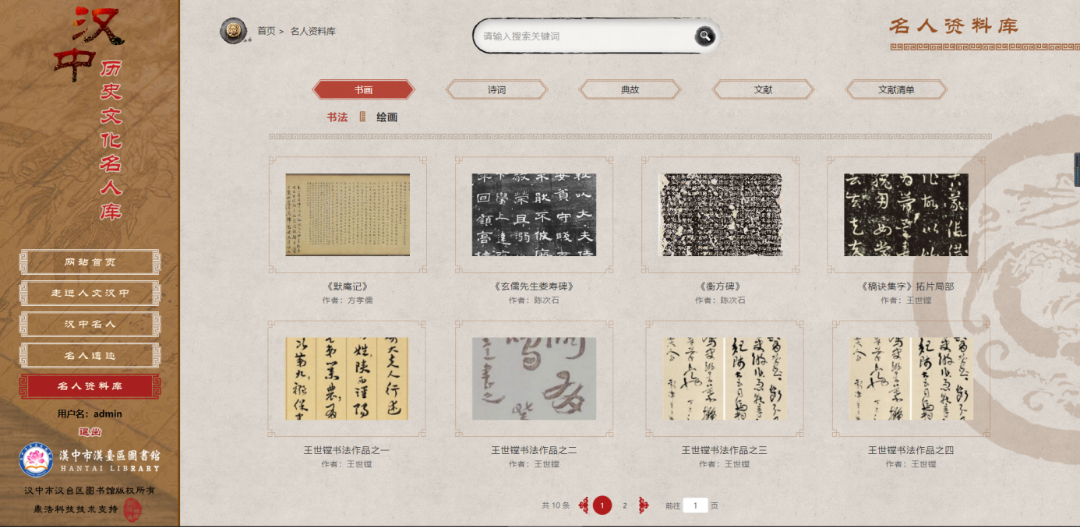Image resolution: width=1080 pixels, height=527 pixels.
Task: Go to previous page arrow in pagination
Action: pos(583,506)
